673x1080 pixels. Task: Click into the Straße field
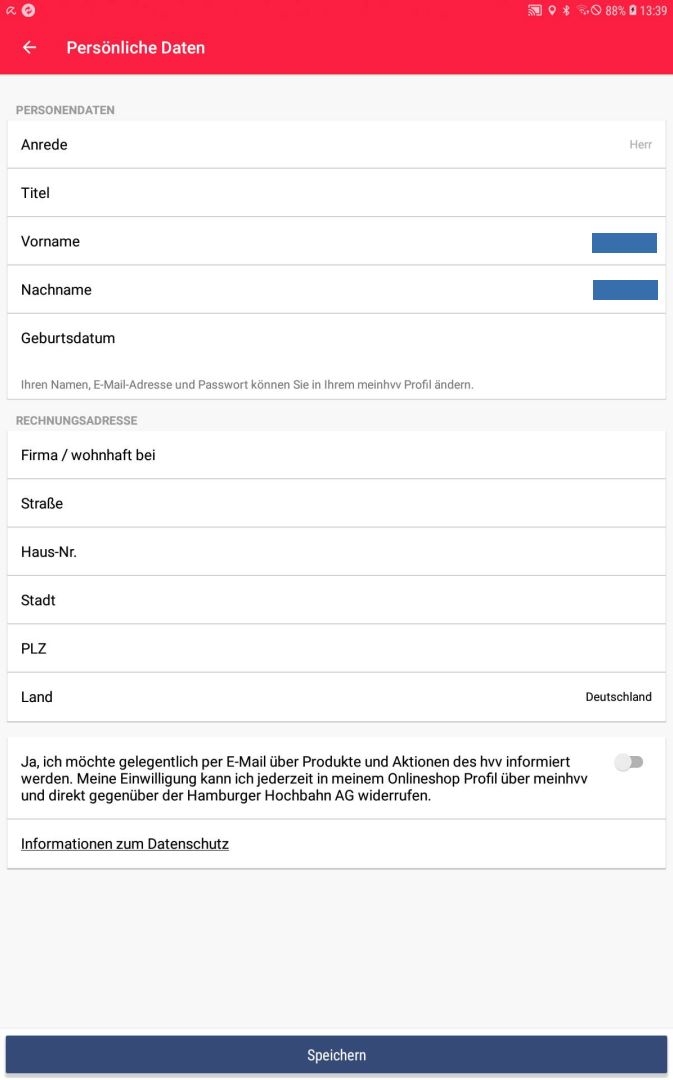336,504
